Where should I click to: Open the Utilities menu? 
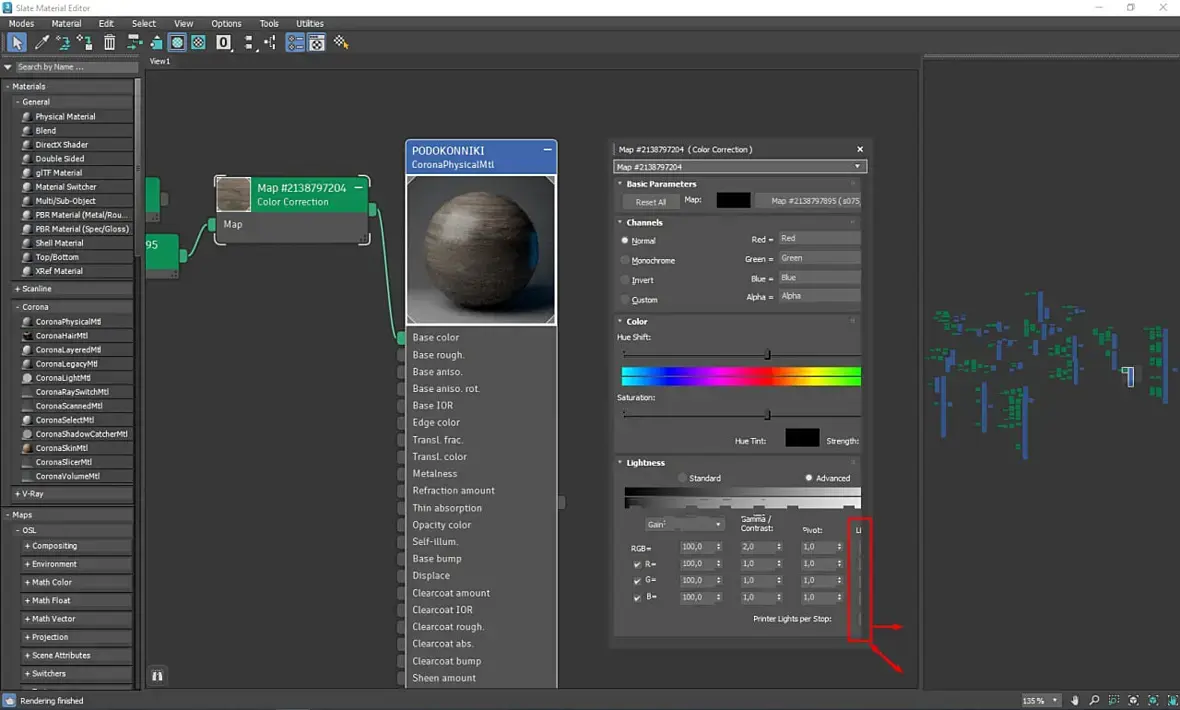pos(310,23)
